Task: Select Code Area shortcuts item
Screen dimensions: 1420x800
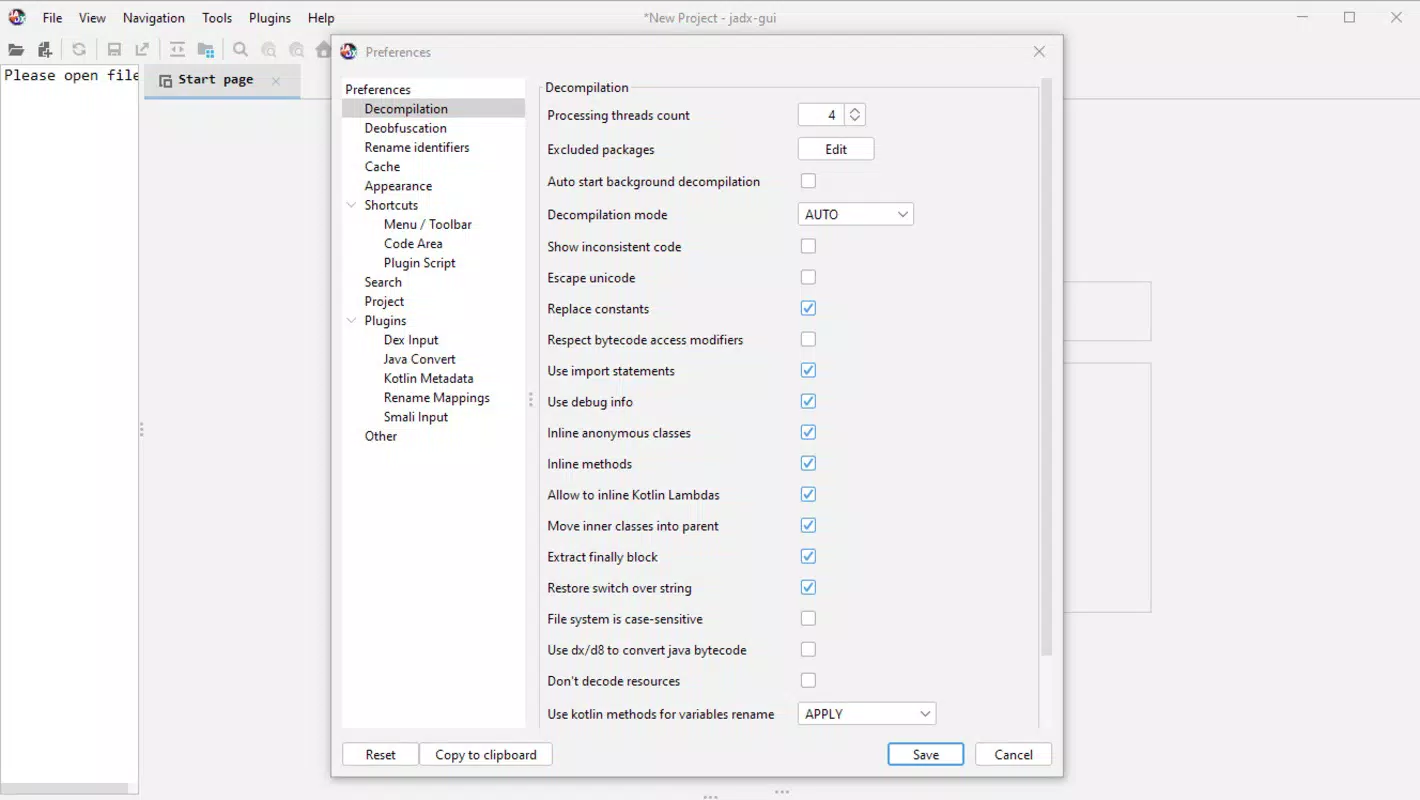Action: [413, 243]
